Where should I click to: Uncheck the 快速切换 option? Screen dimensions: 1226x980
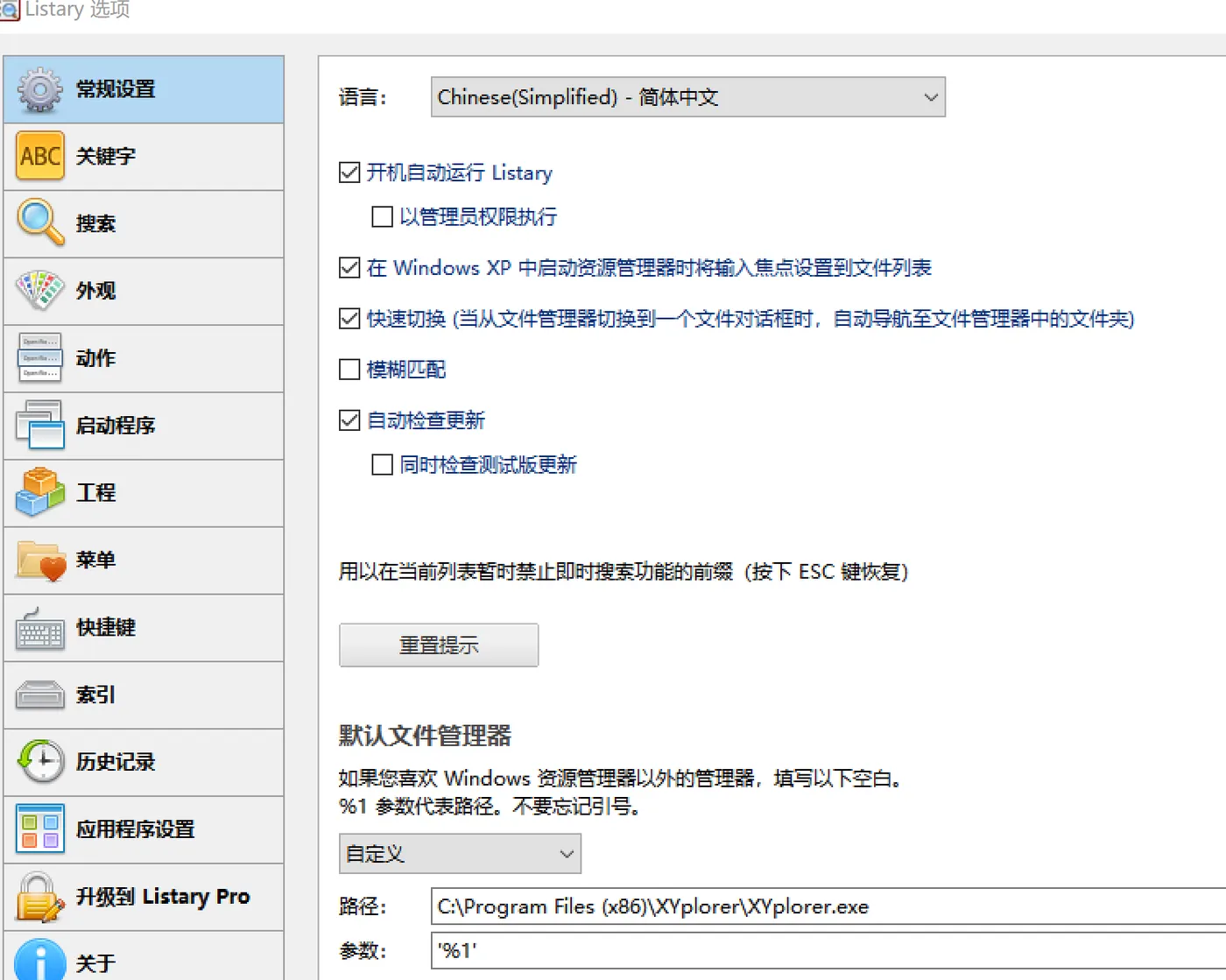coord(349,318)
